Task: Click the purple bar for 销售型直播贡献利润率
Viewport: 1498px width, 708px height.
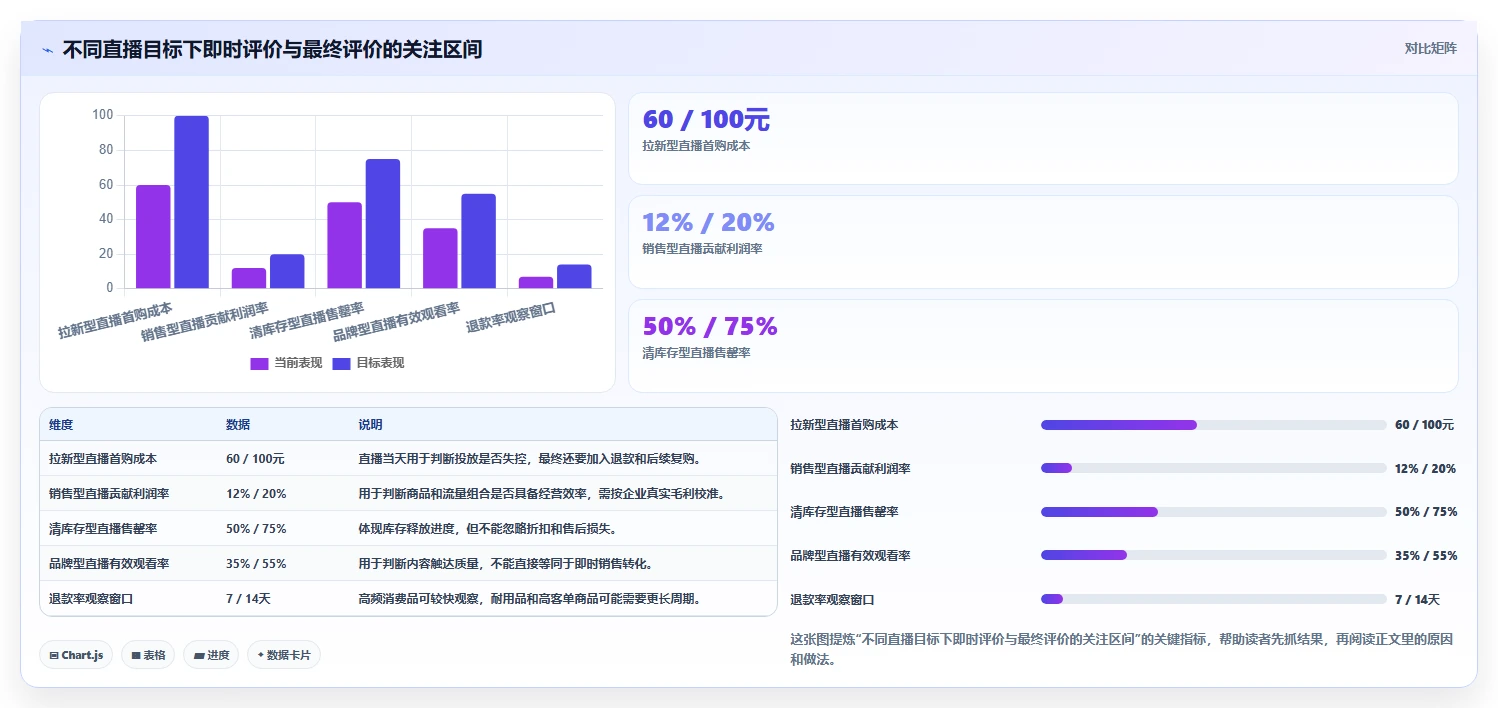Action: [249, 278]
